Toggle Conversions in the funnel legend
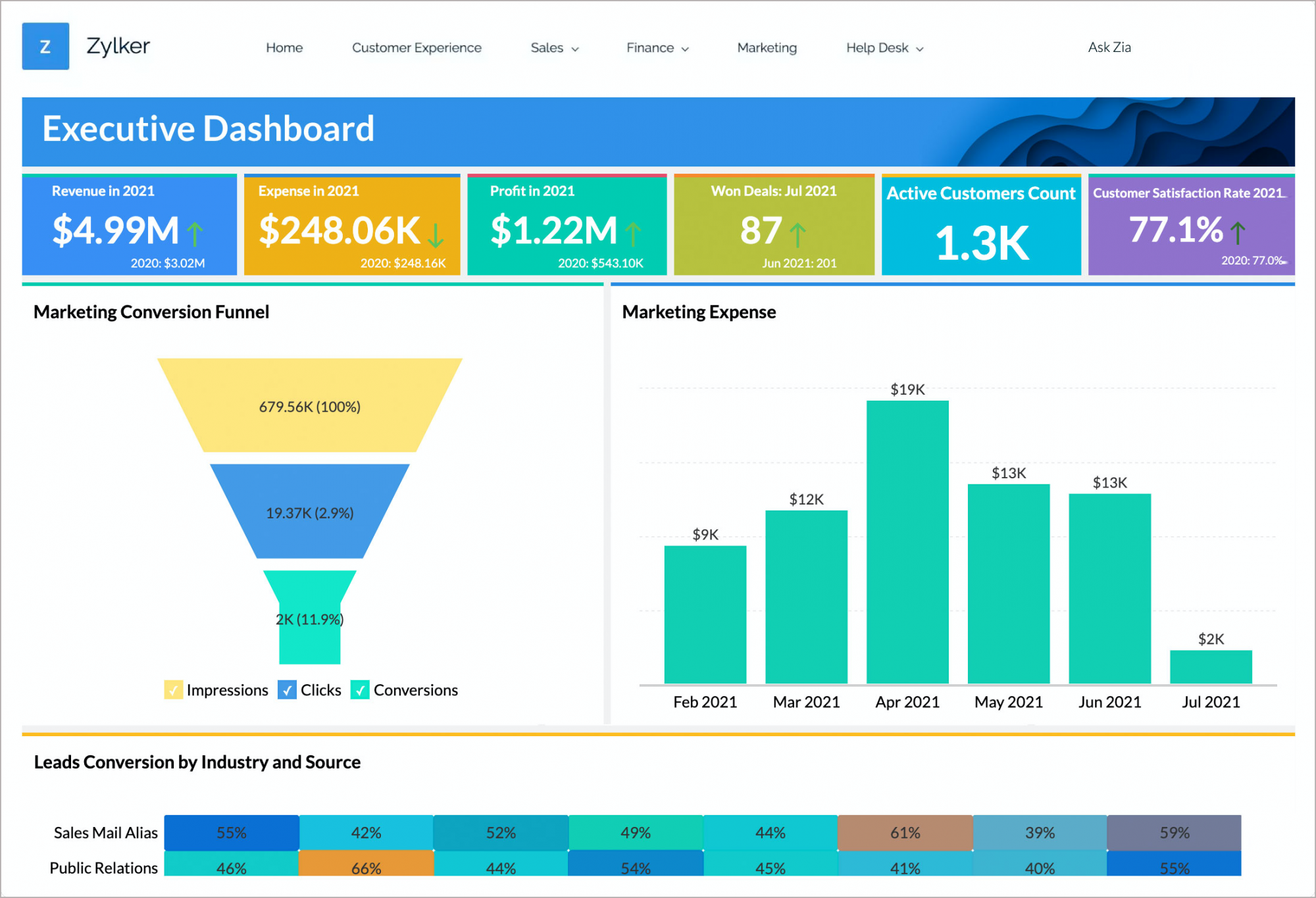Viewport: 1316px width, 898px height. coord(415,690)
